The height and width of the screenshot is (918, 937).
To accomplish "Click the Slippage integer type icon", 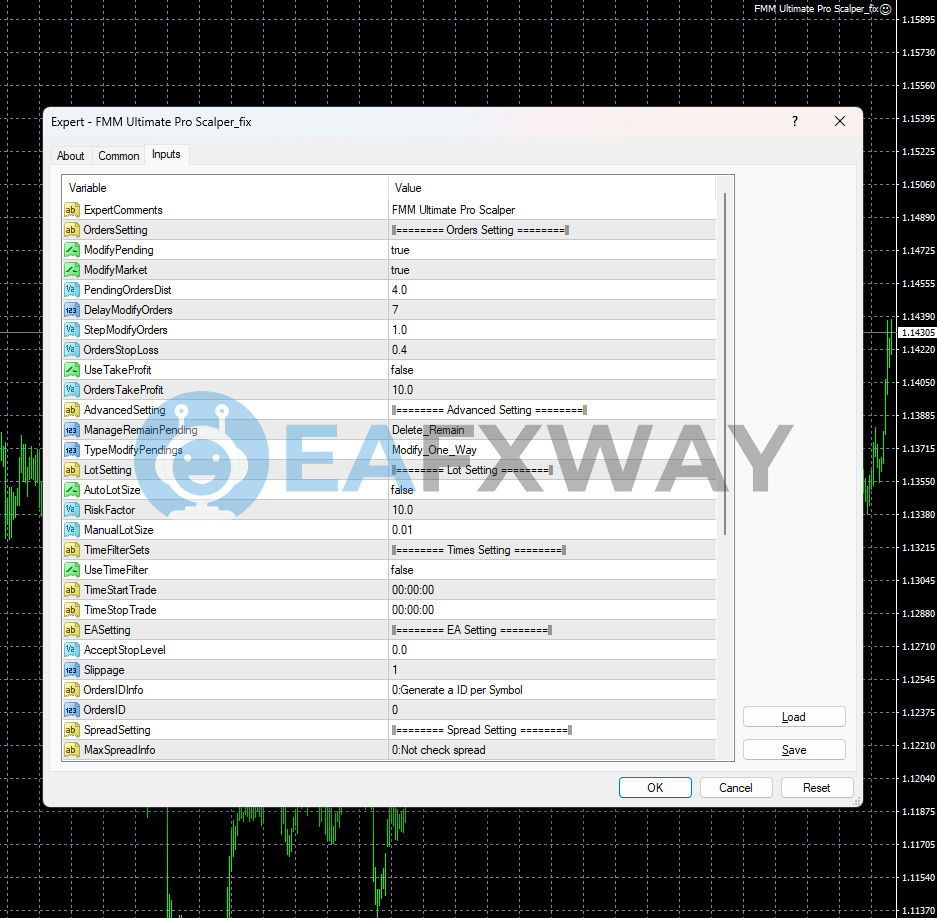I will click(x=71, y=670).
